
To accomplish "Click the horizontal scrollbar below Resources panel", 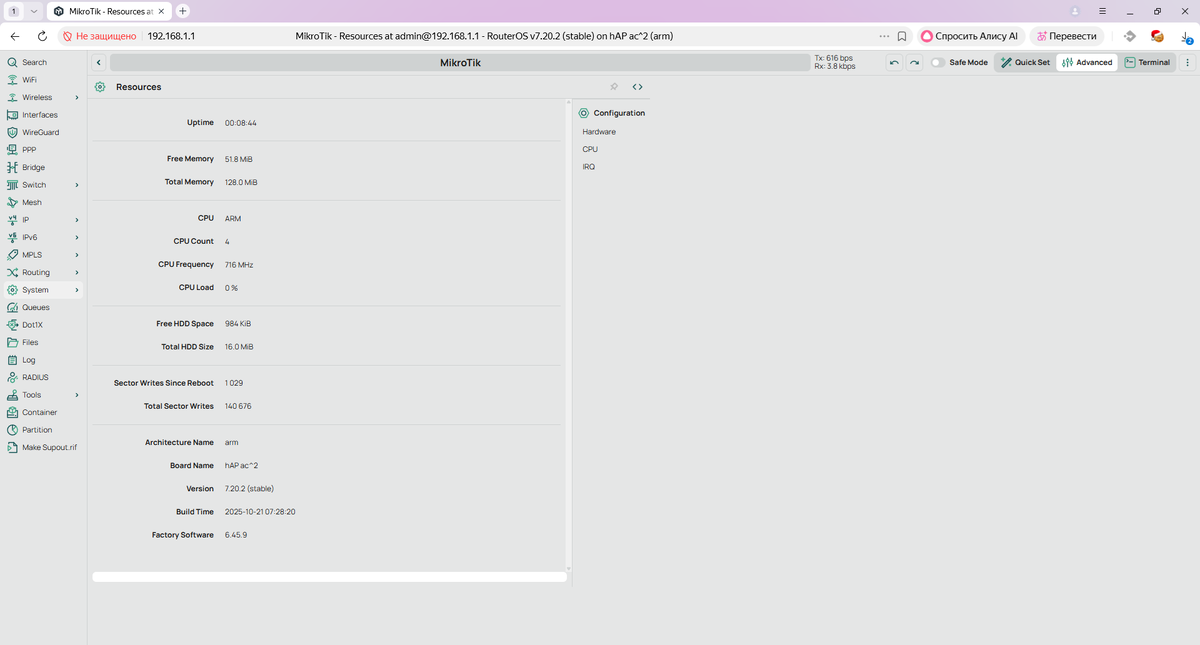I will coord(329,577).
